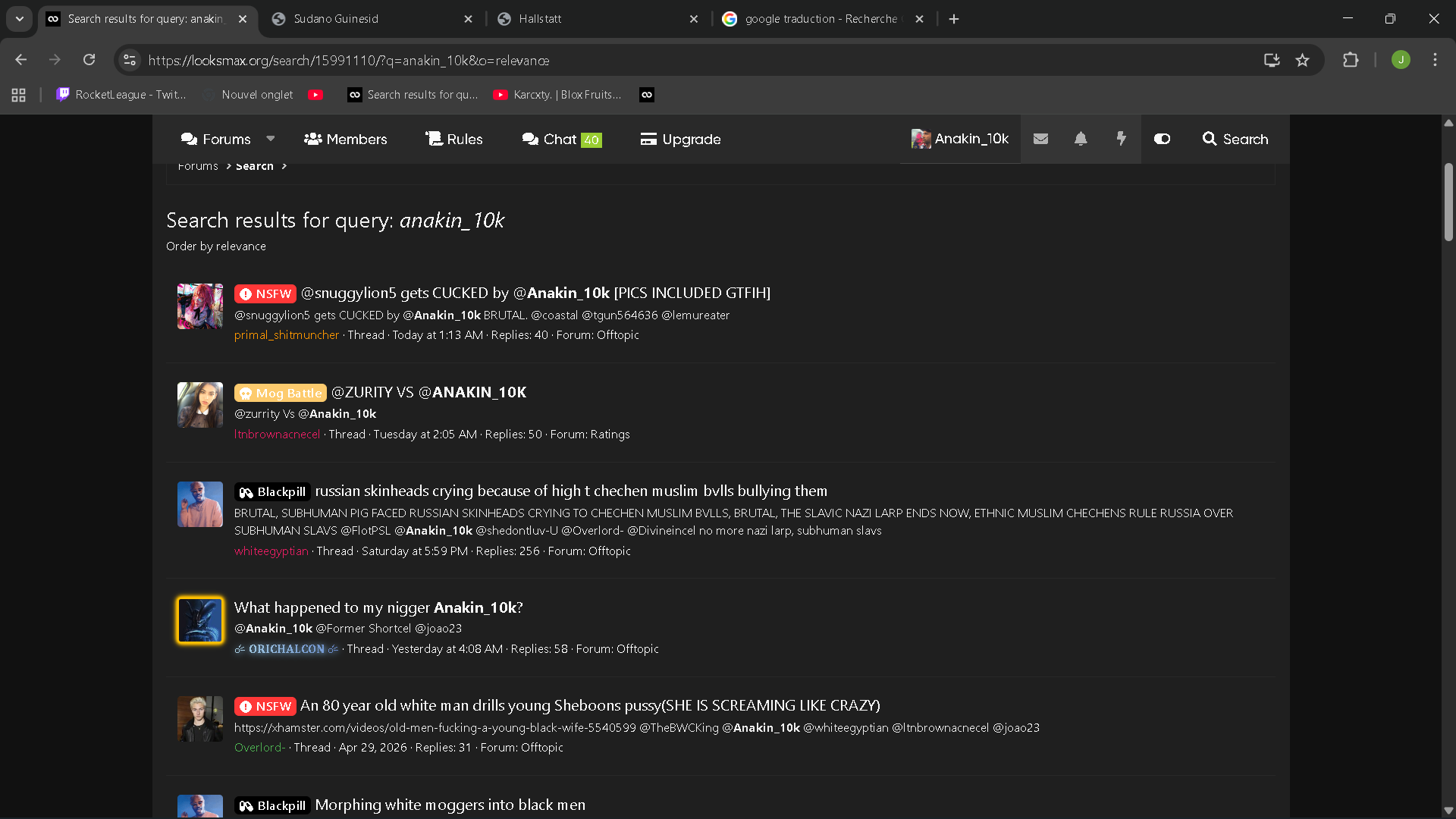Open the @ZURITY VS @ANAKIN_10K thread
The width and height of the screenshot is (1456, 819).
428,392
